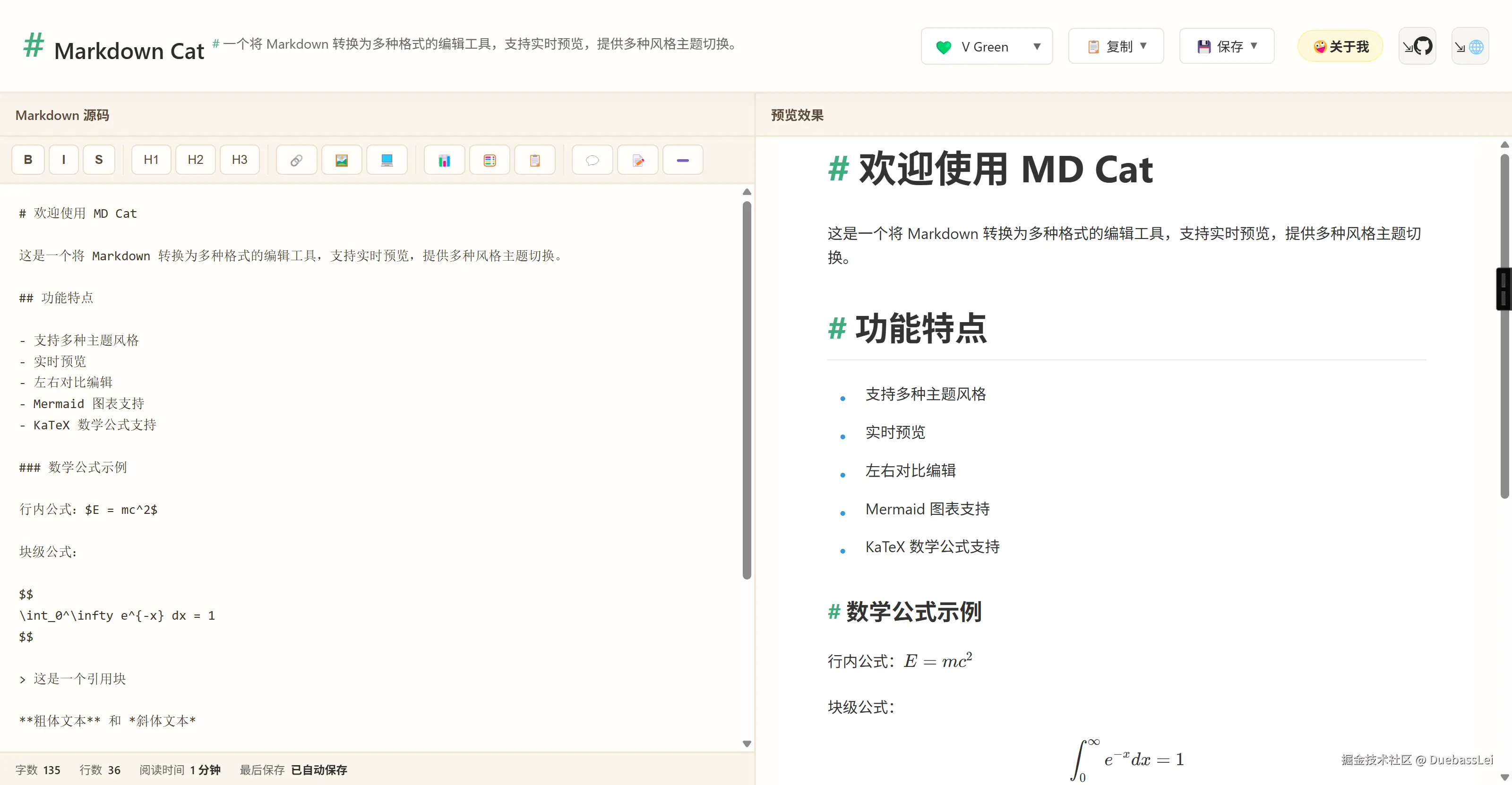Click the editor pane vertical scrollbar

[747, 390]
